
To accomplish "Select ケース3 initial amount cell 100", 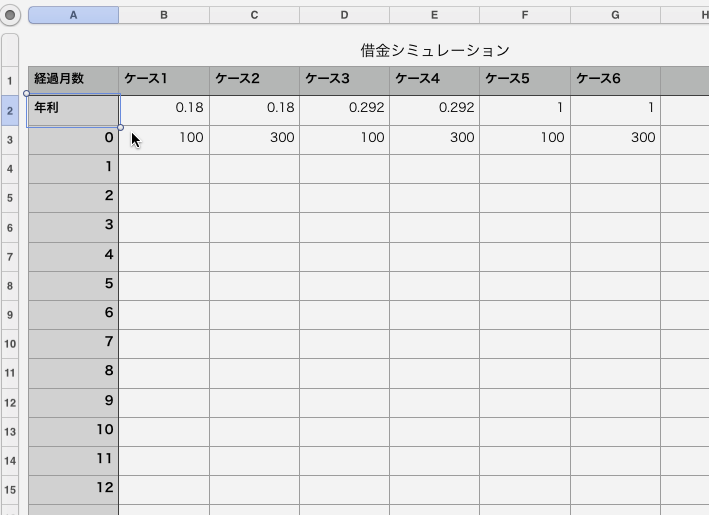I will [344, 140].
